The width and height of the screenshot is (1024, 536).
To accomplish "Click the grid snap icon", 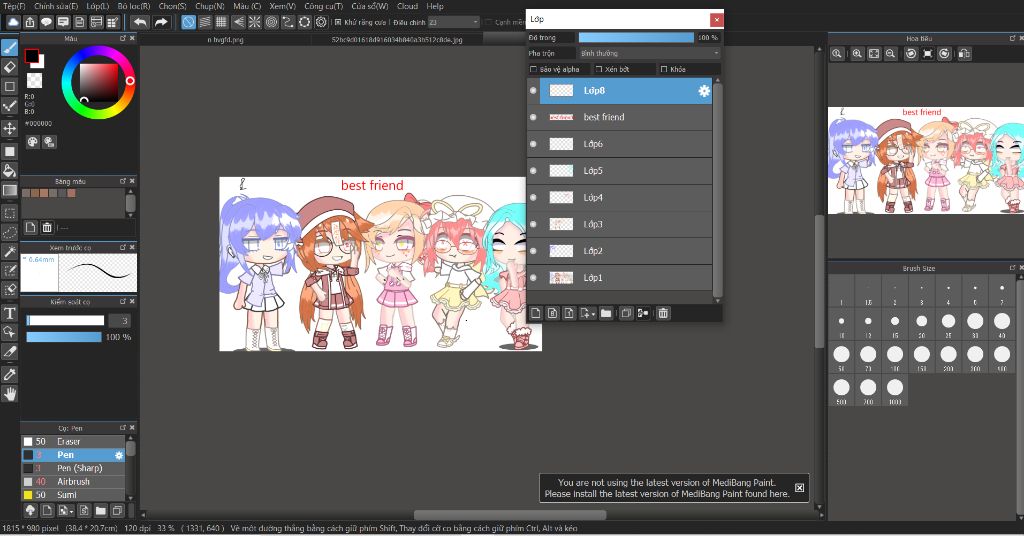I will pyautogui.click(x=221, y=22).
